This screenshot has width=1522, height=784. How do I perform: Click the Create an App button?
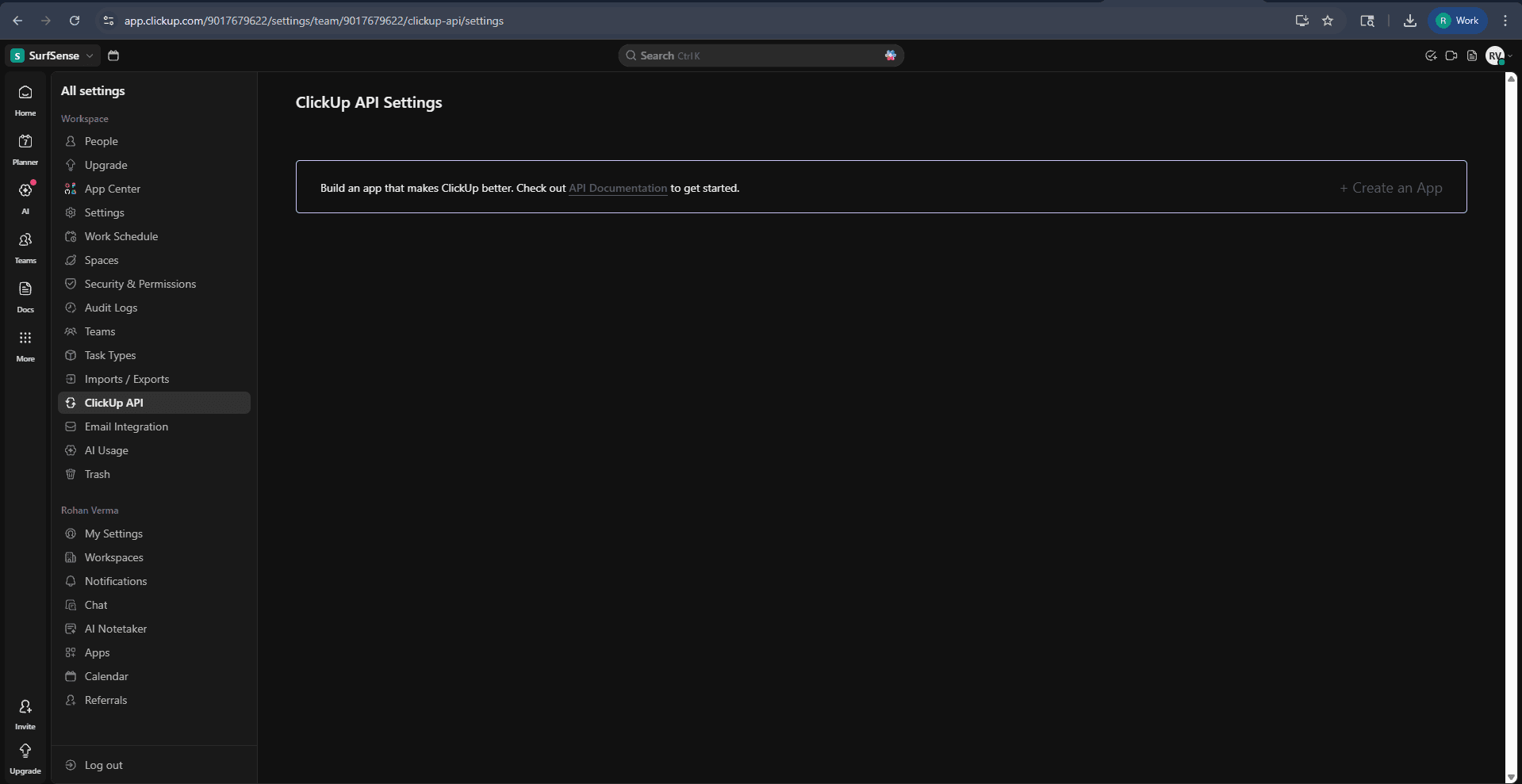[1391, 188]
